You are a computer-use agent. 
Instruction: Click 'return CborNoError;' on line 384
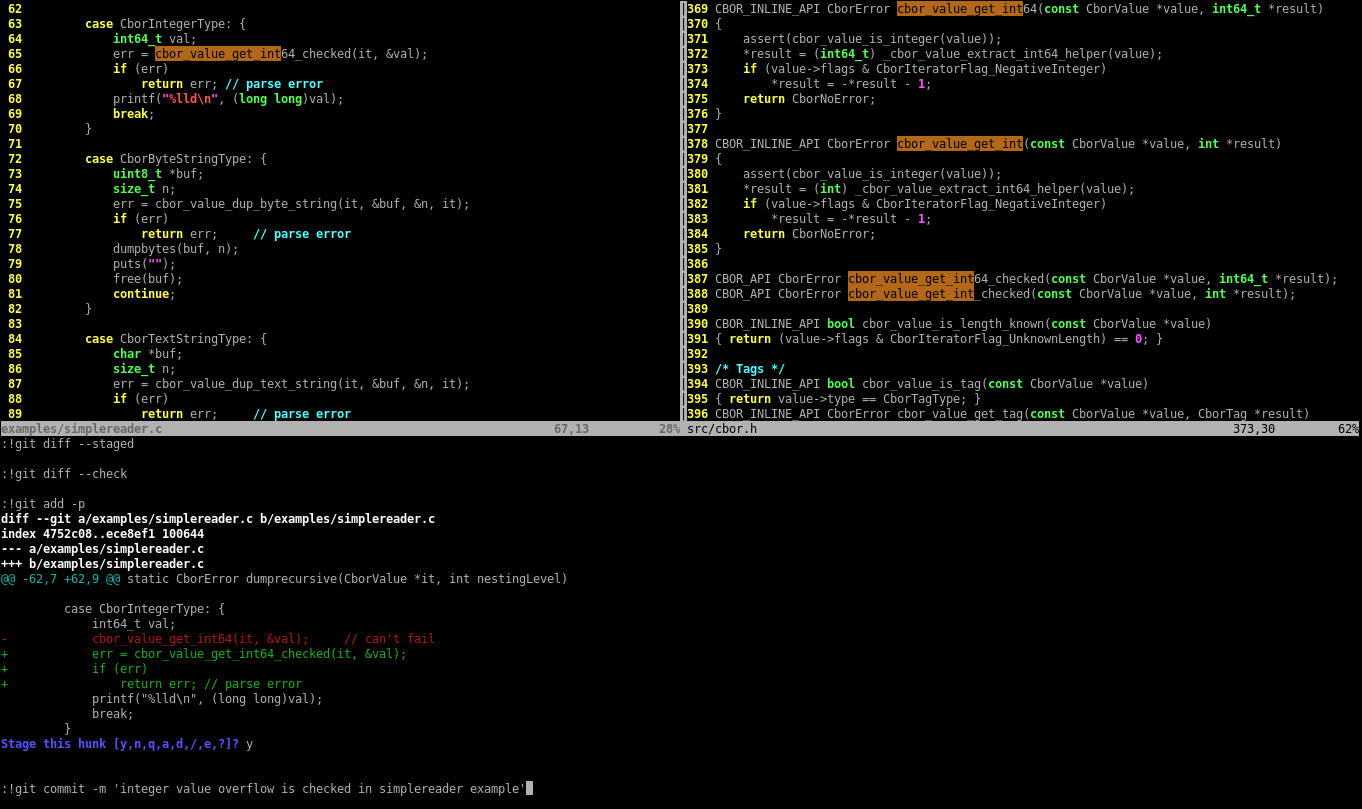coord(809,234)
